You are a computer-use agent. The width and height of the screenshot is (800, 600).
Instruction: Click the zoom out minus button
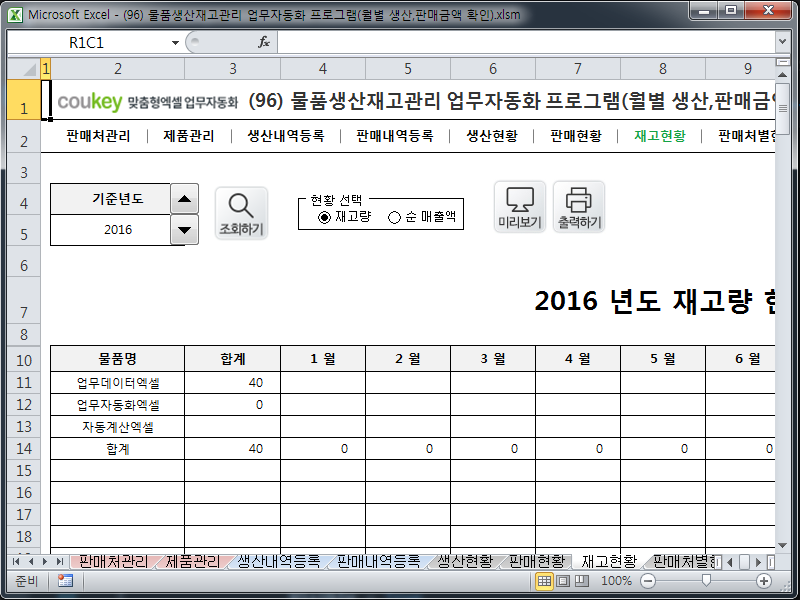pyautogui.click(x=648, y=581)
